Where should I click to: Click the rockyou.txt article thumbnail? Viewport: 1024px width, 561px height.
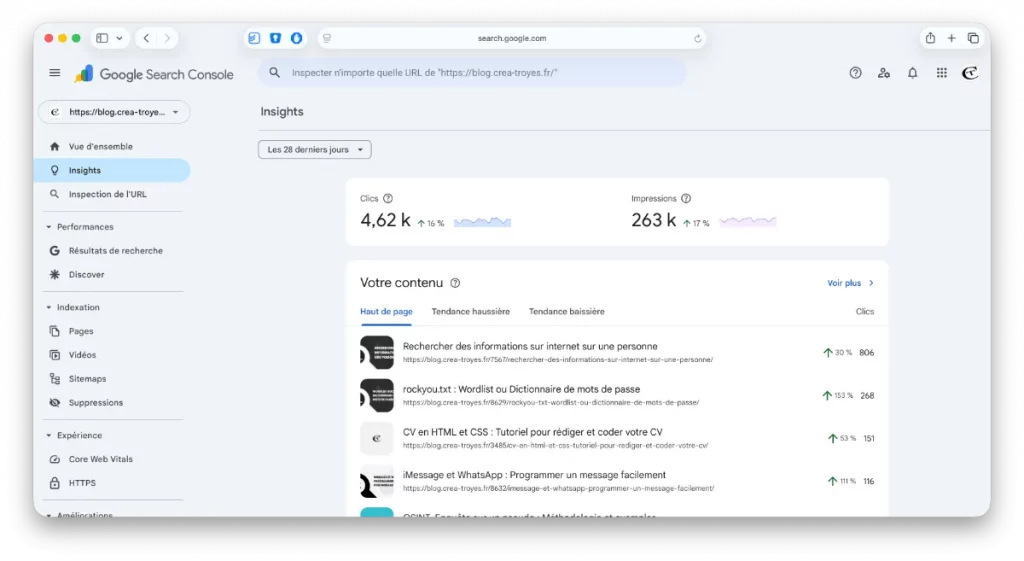pos(377,395)
